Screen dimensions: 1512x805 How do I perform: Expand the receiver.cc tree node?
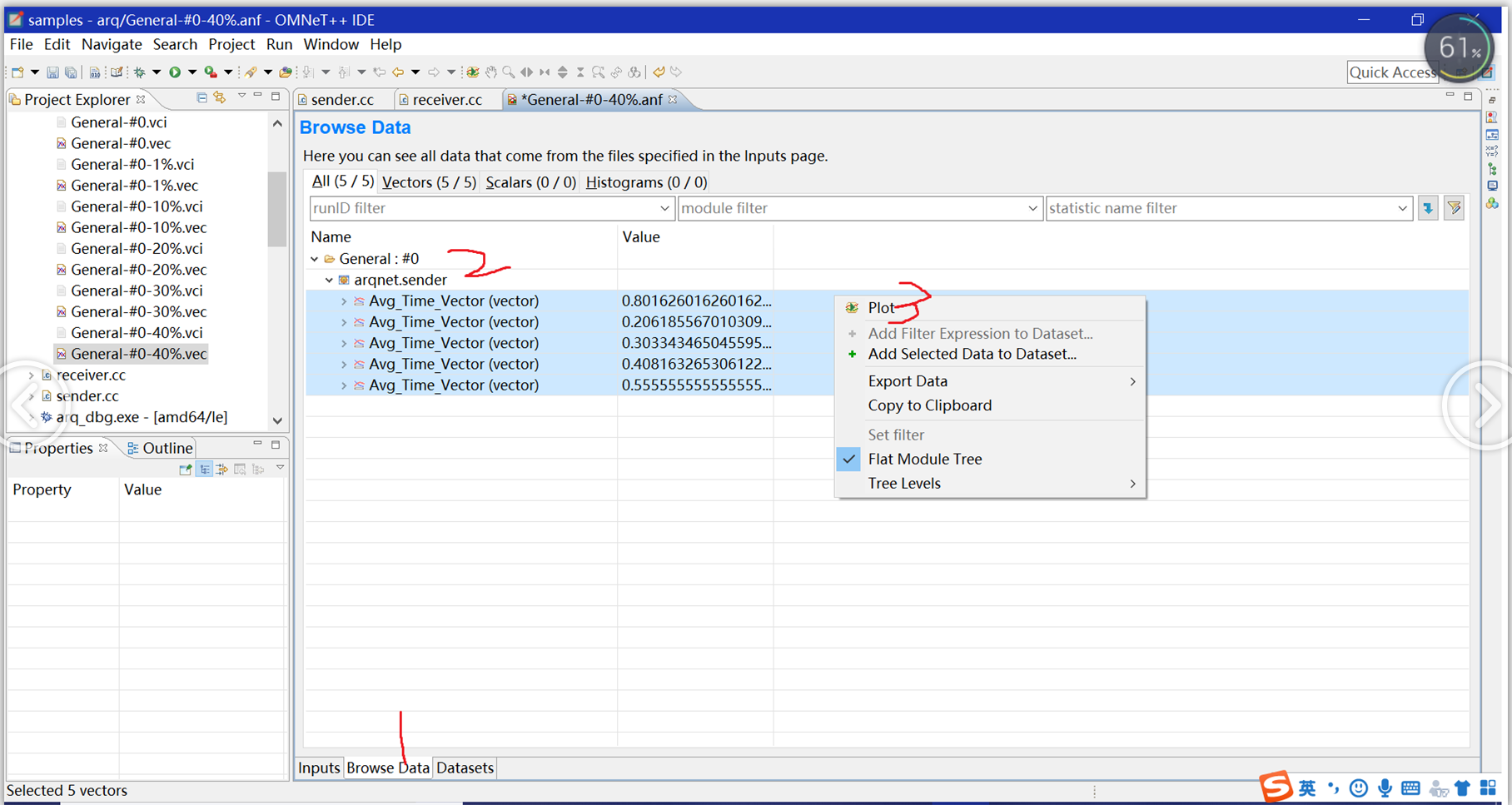click(x=32, y=375)
